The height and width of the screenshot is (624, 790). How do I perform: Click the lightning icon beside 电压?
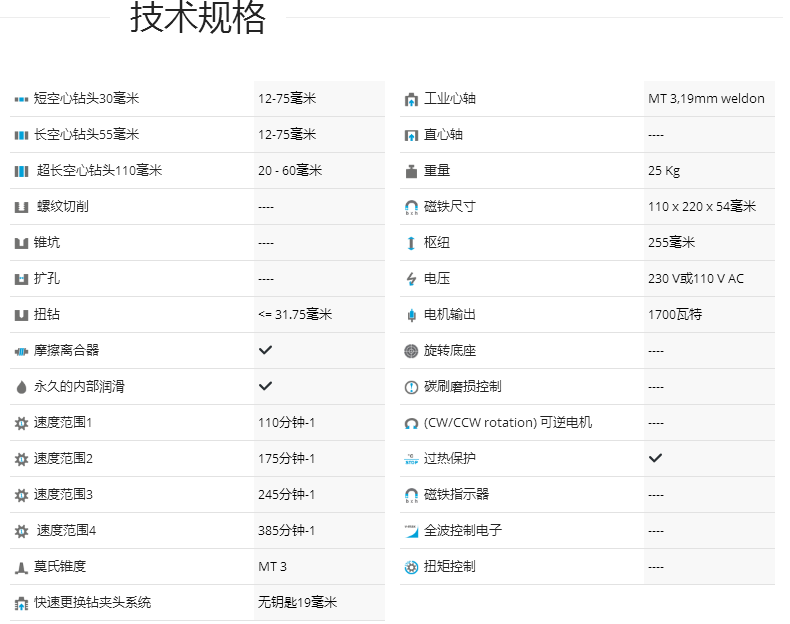(x=411, y=279)
